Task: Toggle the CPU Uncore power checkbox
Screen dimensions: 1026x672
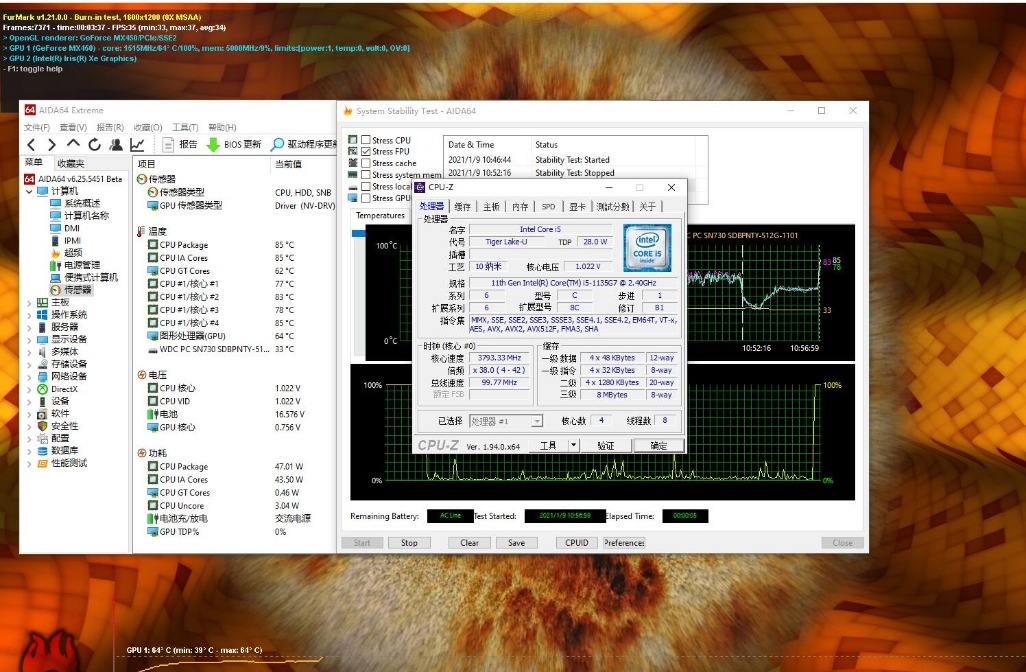Action: pyautogui.click(x=152, y=506)
